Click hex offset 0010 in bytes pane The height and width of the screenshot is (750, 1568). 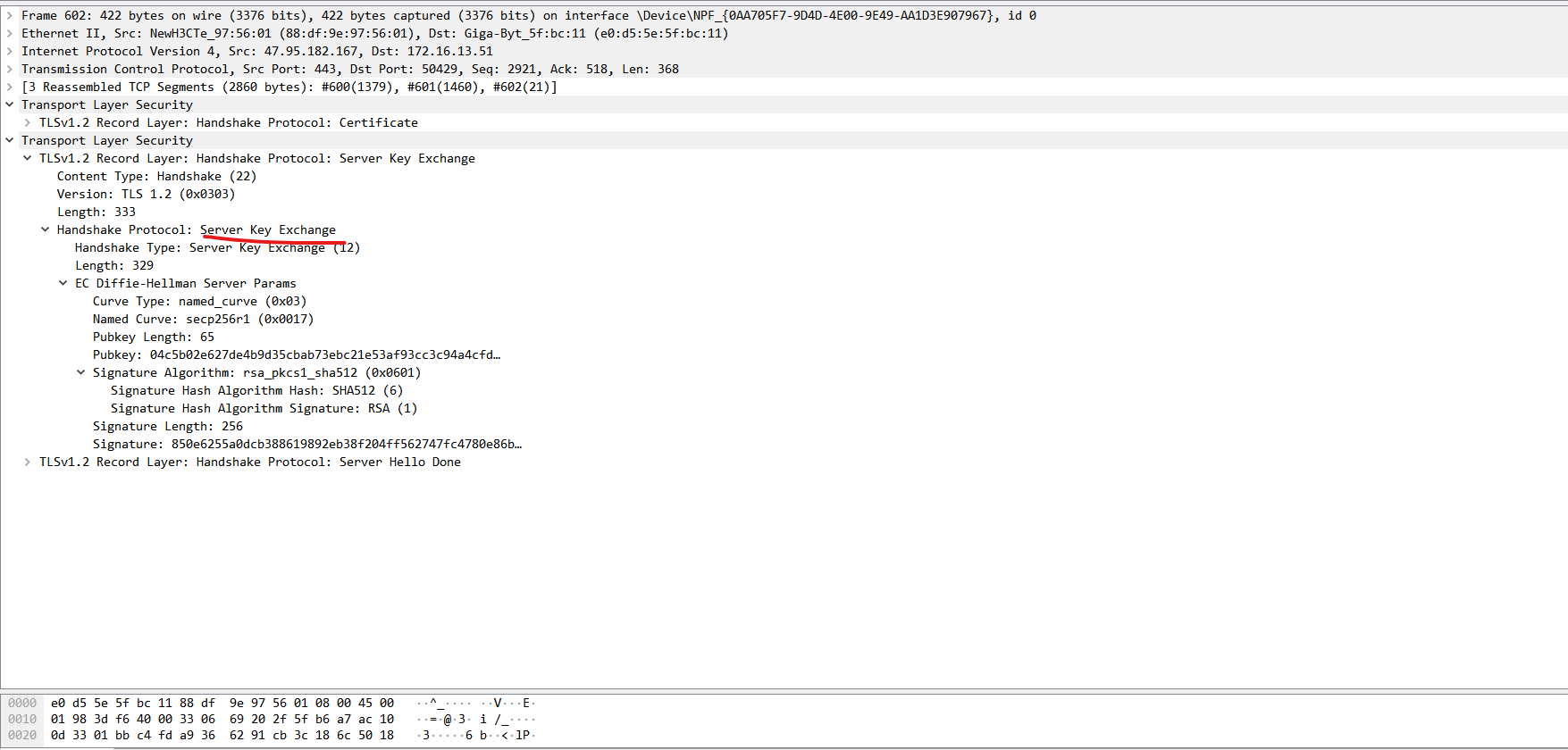click(22, 719)
